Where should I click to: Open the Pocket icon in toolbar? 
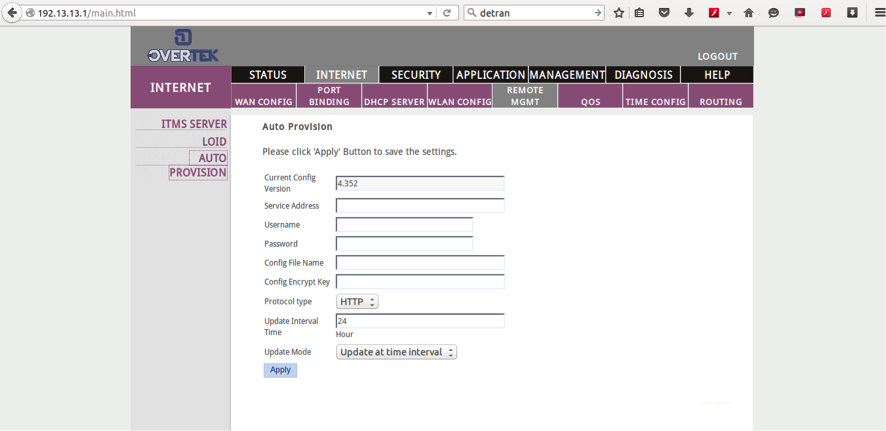click(x=664, y=12)
